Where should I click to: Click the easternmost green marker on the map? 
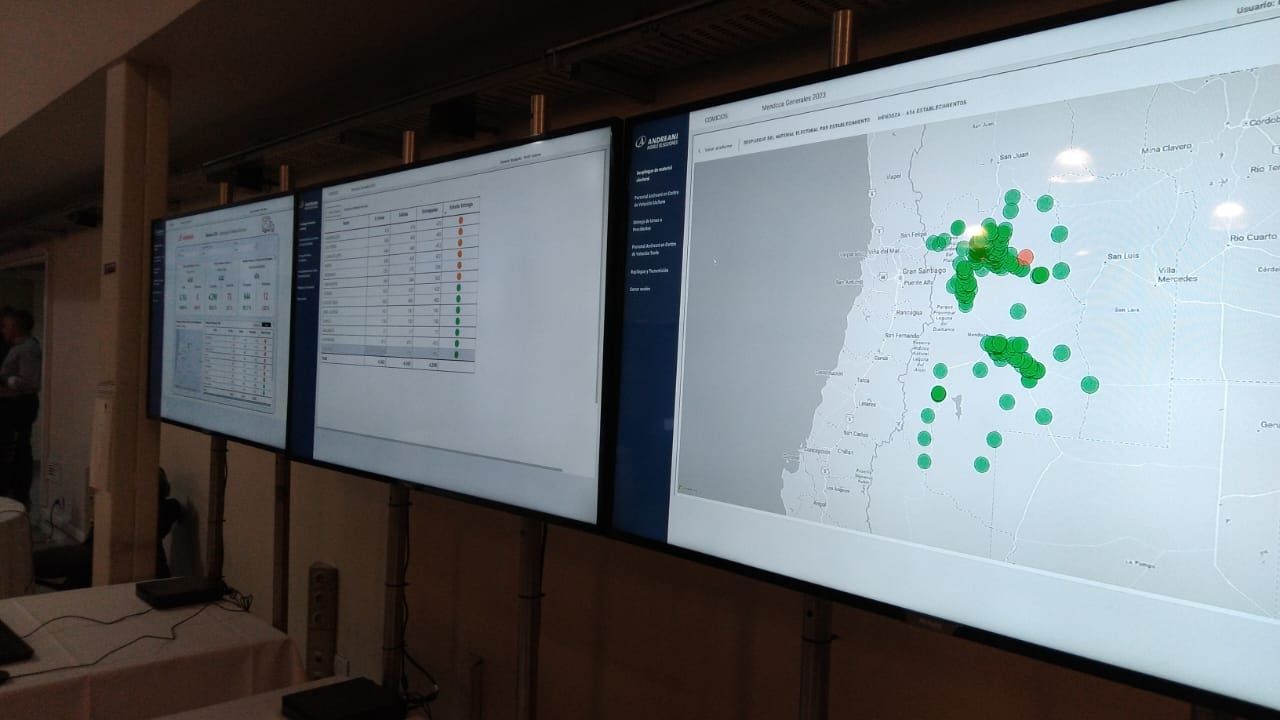tap(1090, 384)
